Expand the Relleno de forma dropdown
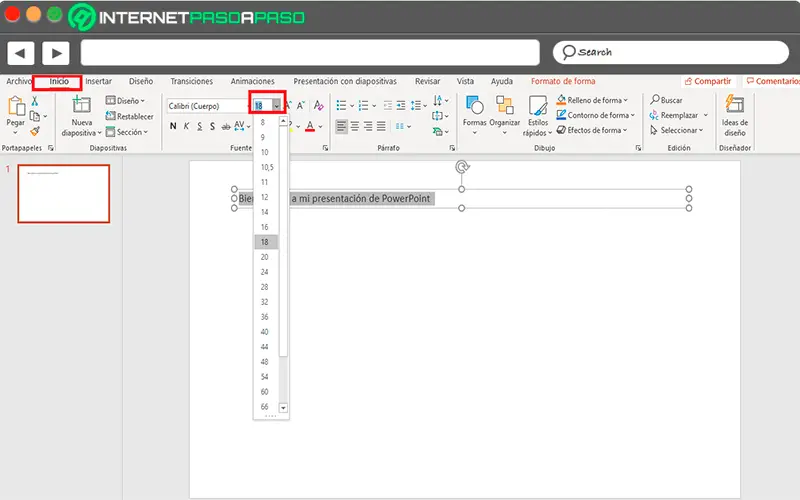 point(626,101)
